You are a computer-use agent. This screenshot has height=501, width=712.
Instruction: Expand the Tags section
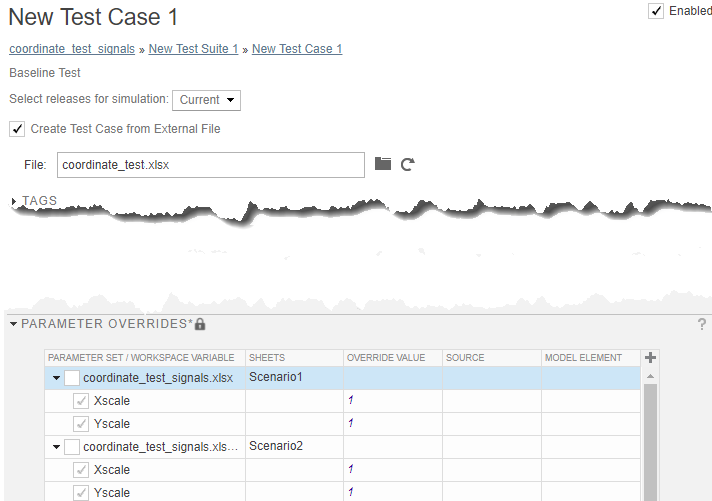click(x=14, y=201)
